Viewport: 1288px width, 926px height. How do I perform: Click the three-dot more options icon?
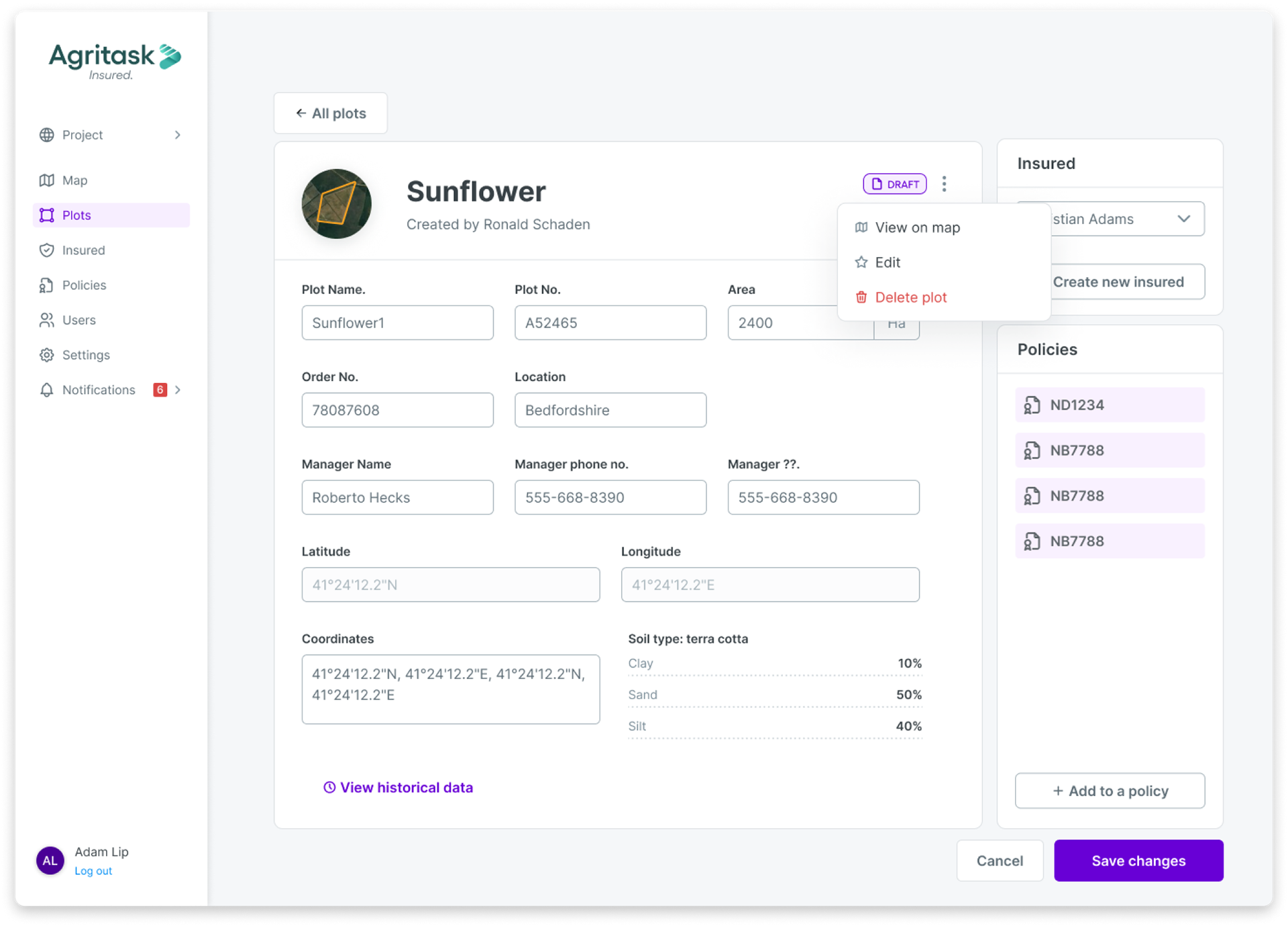(944, 184)
